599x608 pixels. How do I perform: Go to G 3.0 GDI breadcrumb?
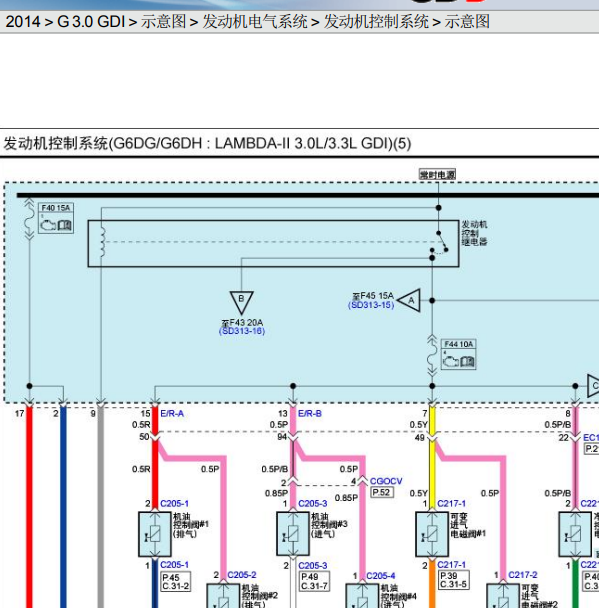[91, 22]
